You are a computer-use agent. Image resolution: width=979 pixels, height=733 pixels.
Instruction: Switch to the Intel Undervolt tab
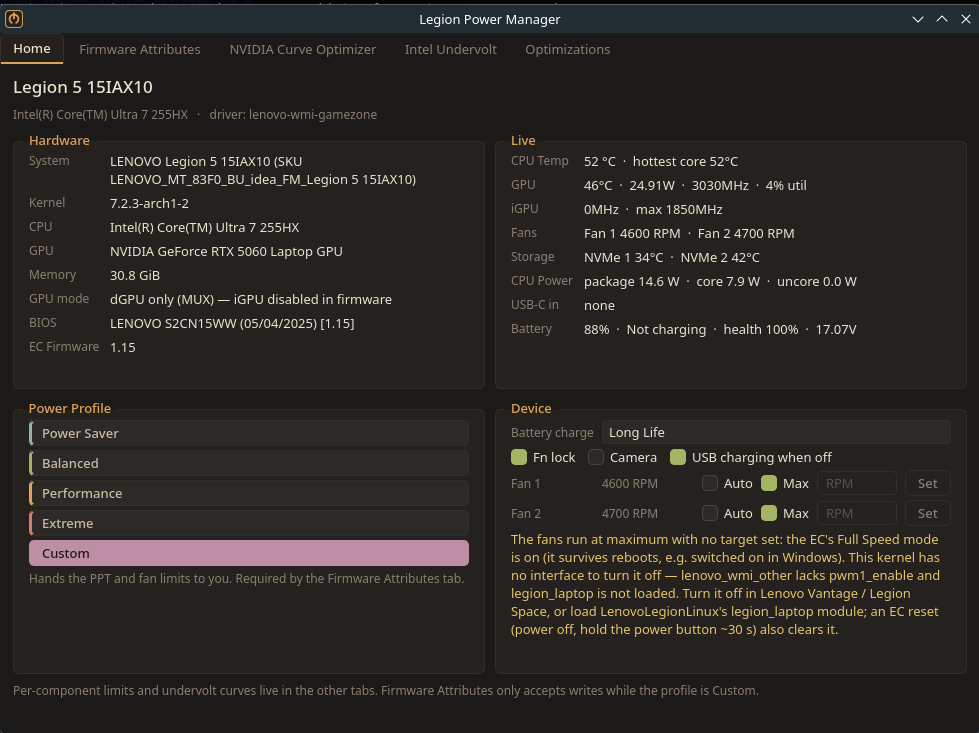tap(451, 49)
